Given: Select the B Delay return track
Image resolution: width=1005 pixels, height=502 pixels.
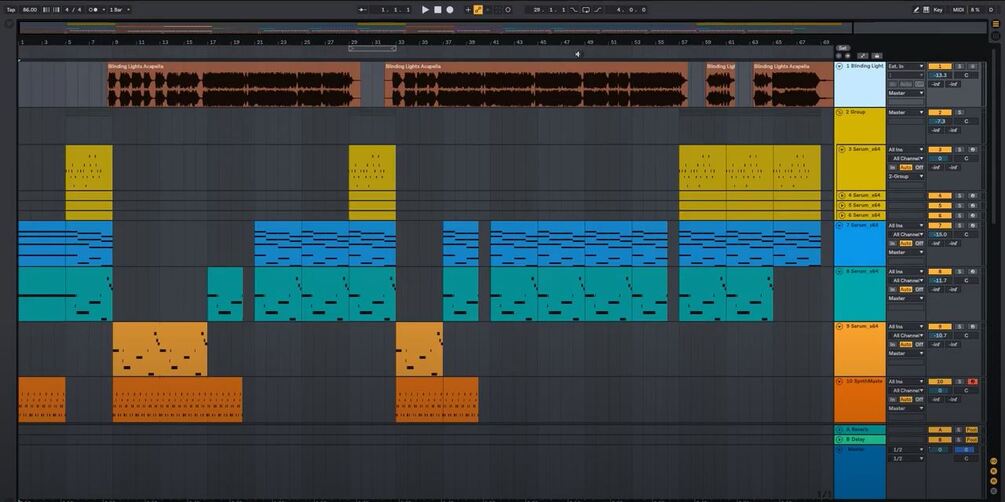Looking at the screenshot, I should [860, 440].
